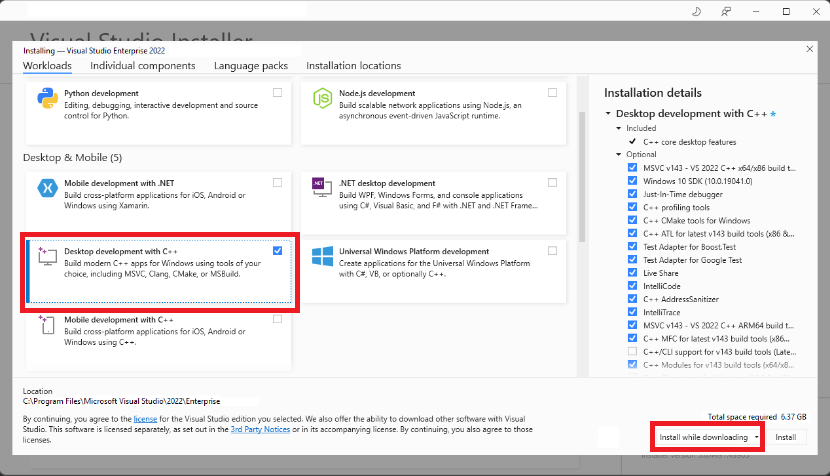The height and width of the screenshot is (476, 830).
Task: Uncheck MSVC v143 x64/x86 build tools
Action: (x=632, y=167)
